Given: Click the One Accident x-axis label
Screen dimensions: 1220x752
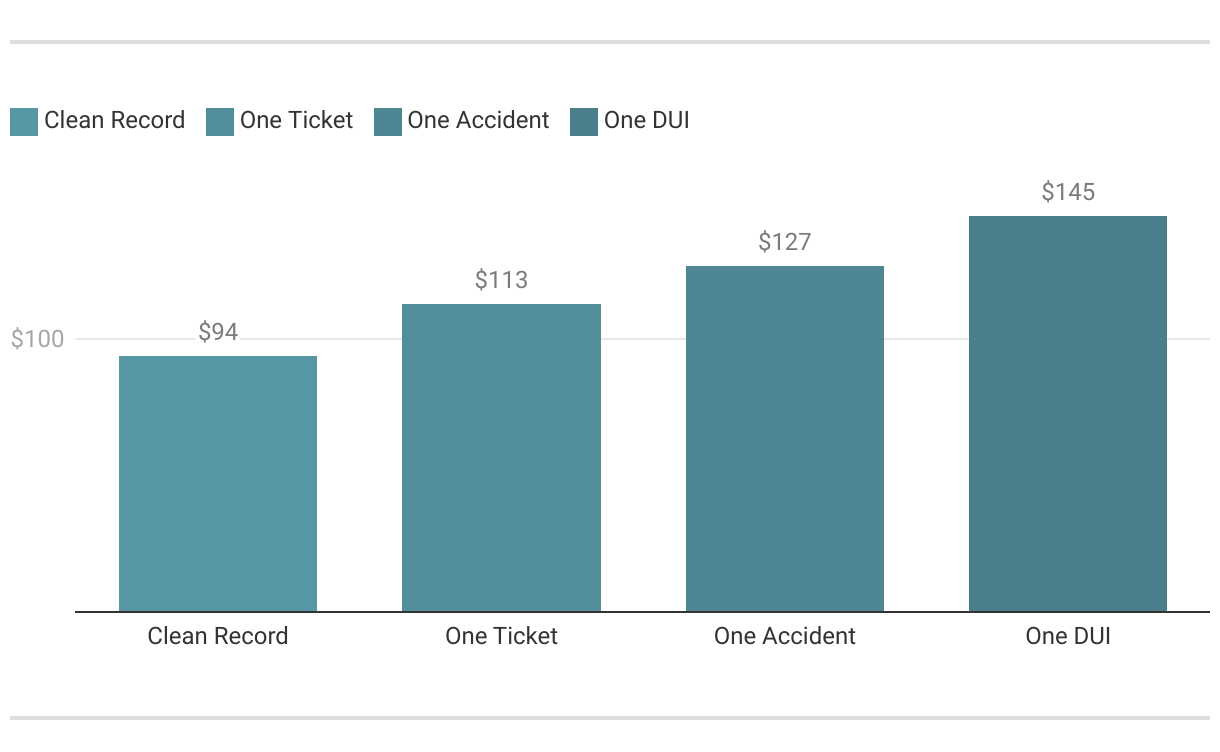Looking at the screenshot, I should click(x=785, y=636).
